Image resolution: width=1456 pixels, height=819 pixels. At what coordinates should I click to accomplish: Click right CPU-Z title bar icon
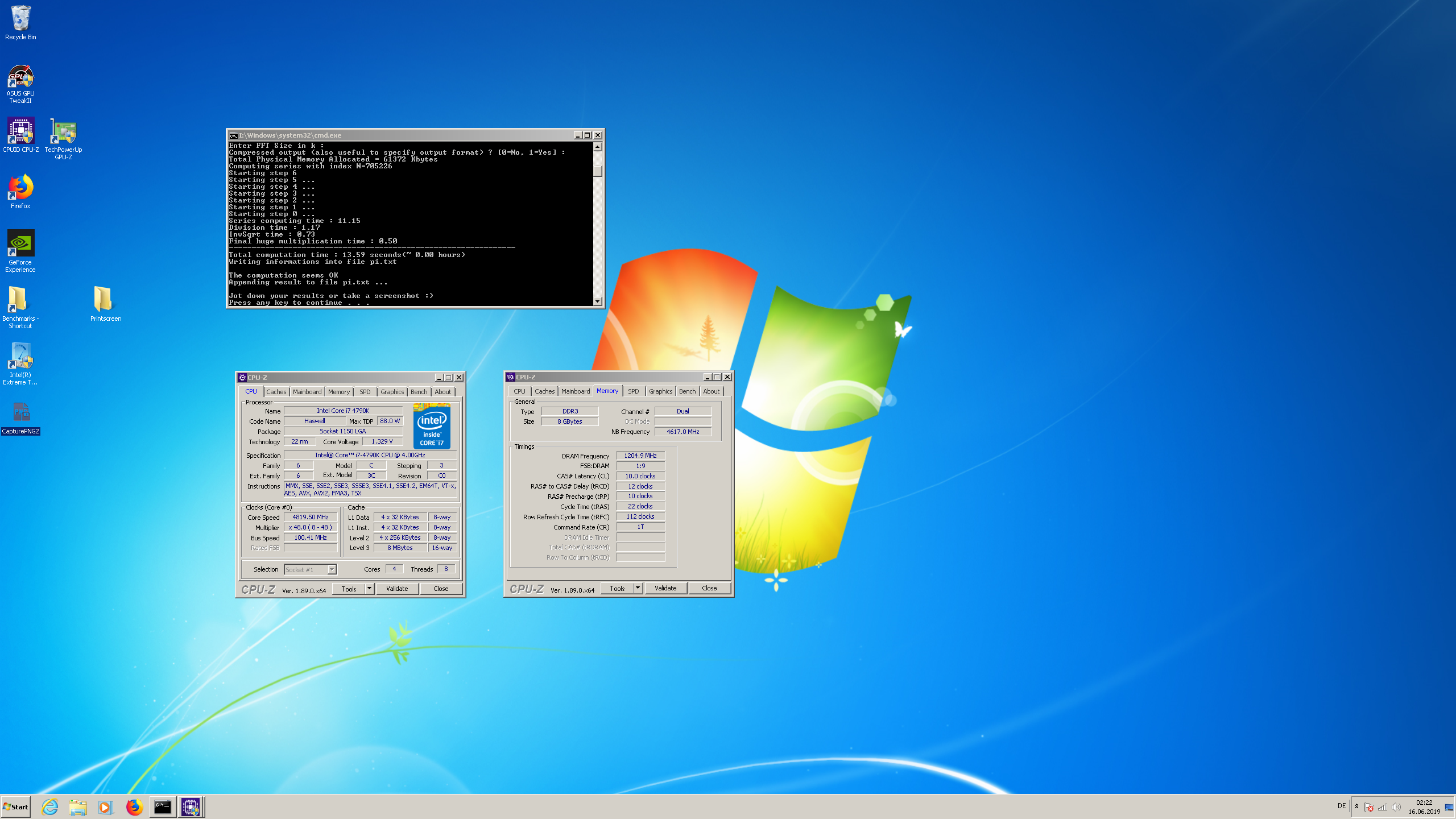(511, 377)
